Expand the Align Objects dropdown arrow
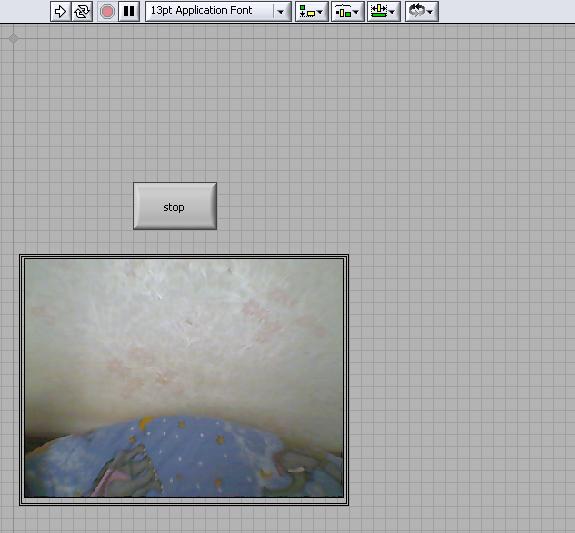The height and width of the screenshot is (533, 575). (320, 12)
